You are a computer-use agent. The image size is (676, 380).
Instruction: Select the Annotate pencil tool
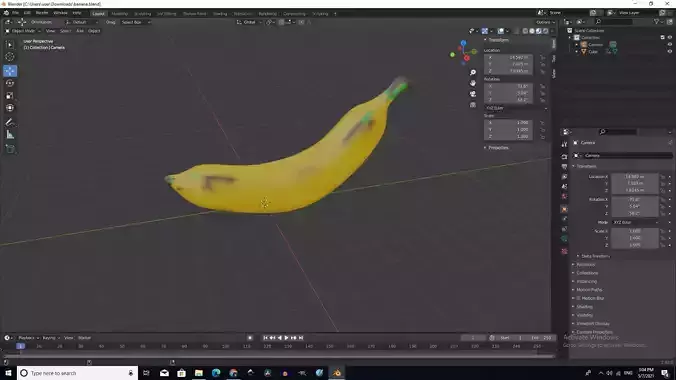click(x=10, y=122)
